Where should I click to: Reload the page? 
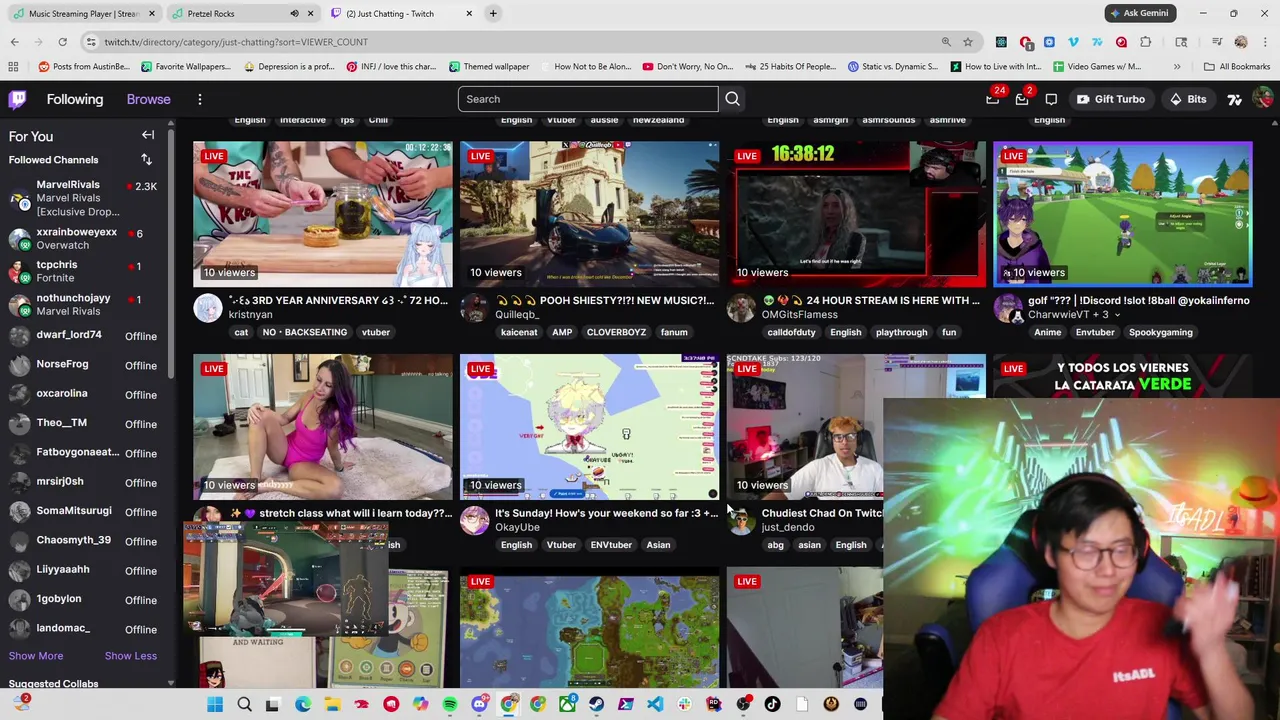point(62,42)
